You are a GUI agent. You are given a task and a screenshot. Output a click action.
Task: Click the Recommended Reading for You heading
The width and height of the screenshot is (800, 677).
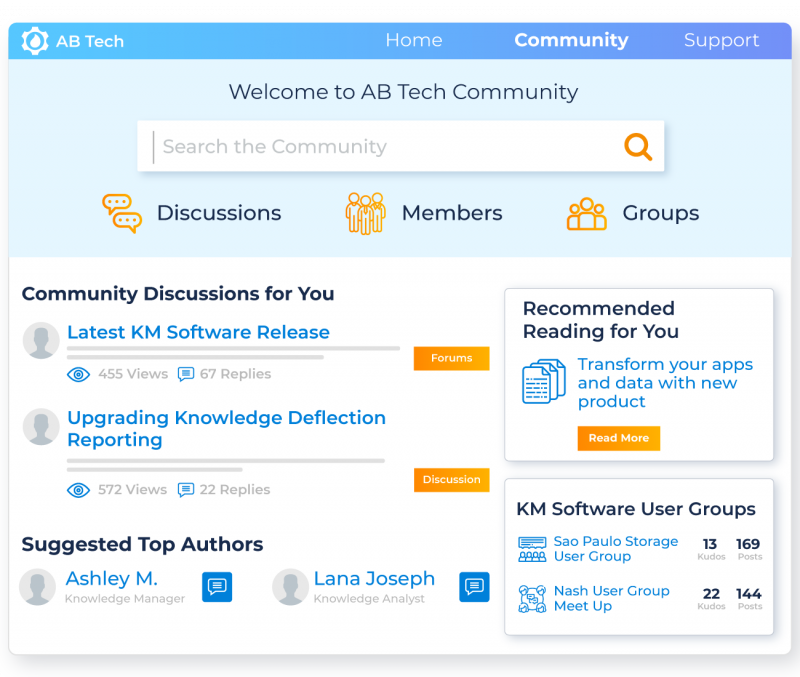tap(601, 320)
